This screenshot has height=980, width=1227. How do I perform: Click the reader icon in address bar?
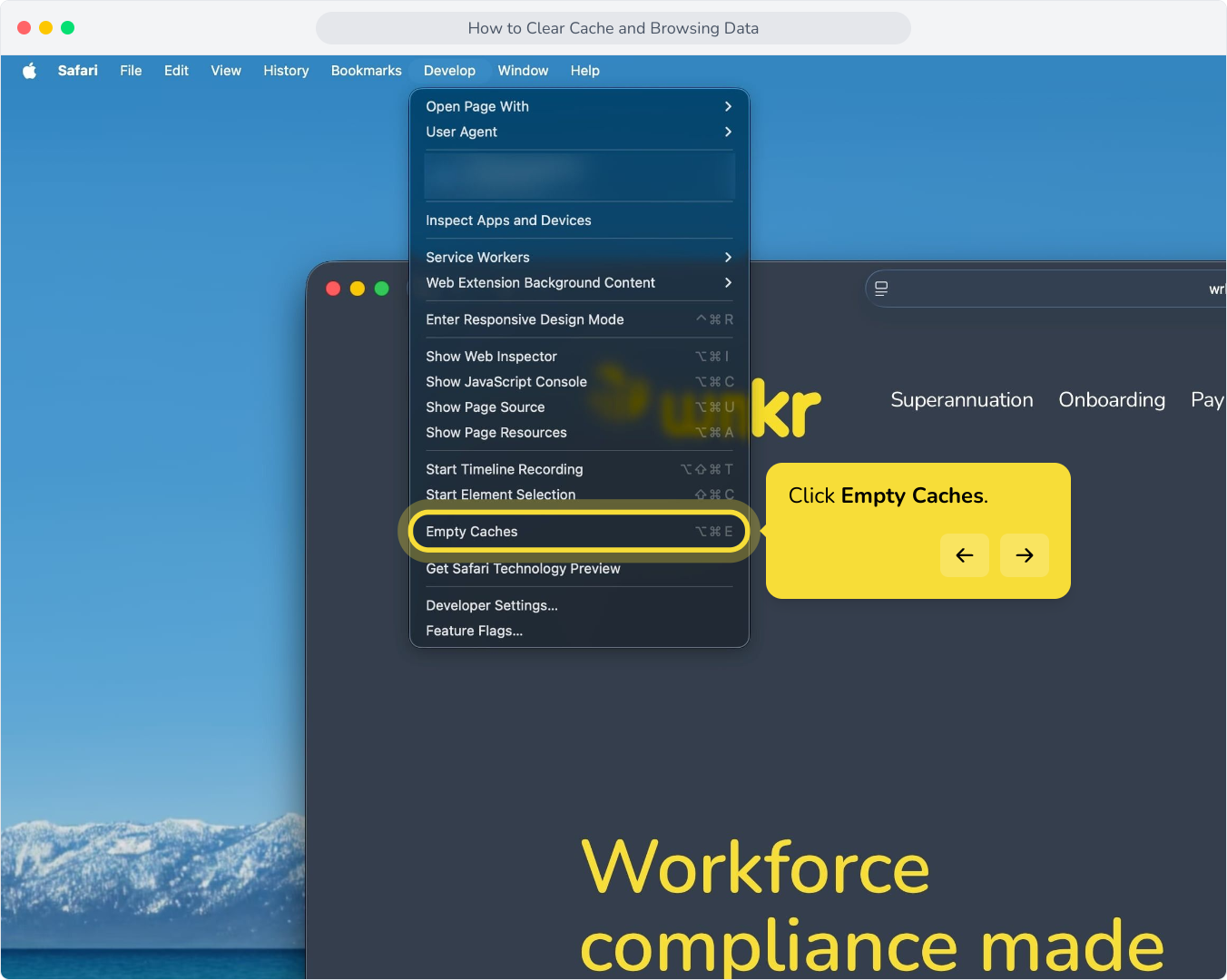[881, 289]
